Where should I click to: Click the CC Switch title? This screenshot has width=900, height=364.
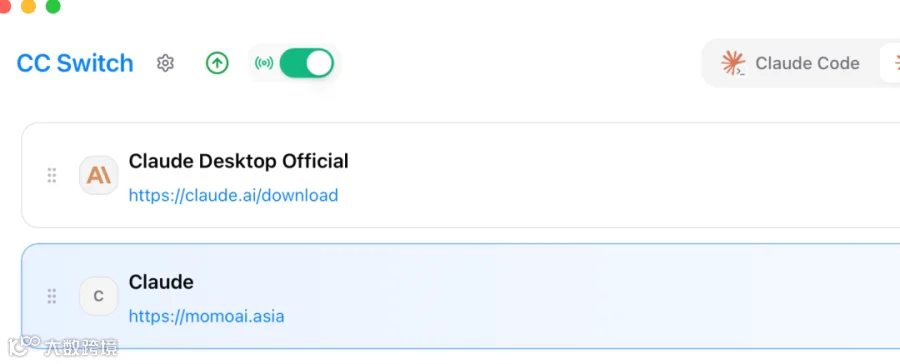[x=75, y=63]
